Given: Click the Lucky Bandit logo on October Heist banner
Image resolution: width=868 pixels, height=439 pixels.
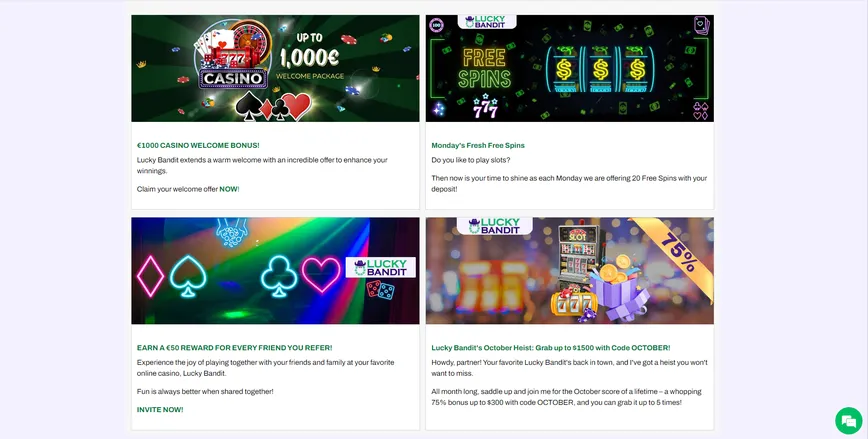Looking at the screenshot, I should (x=494, y=225).
